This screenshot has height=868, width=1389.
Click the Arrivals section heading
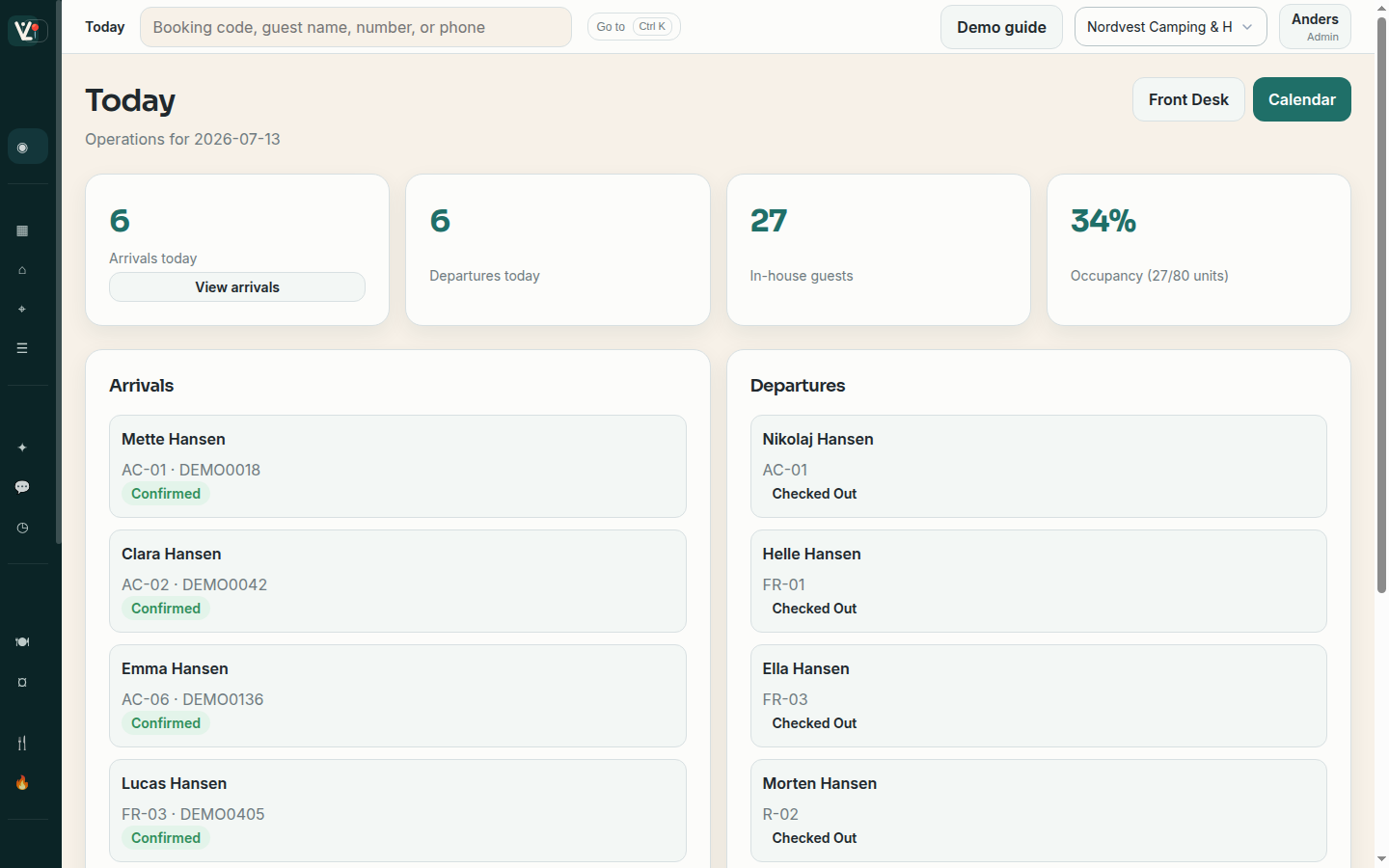click(142, 386)
